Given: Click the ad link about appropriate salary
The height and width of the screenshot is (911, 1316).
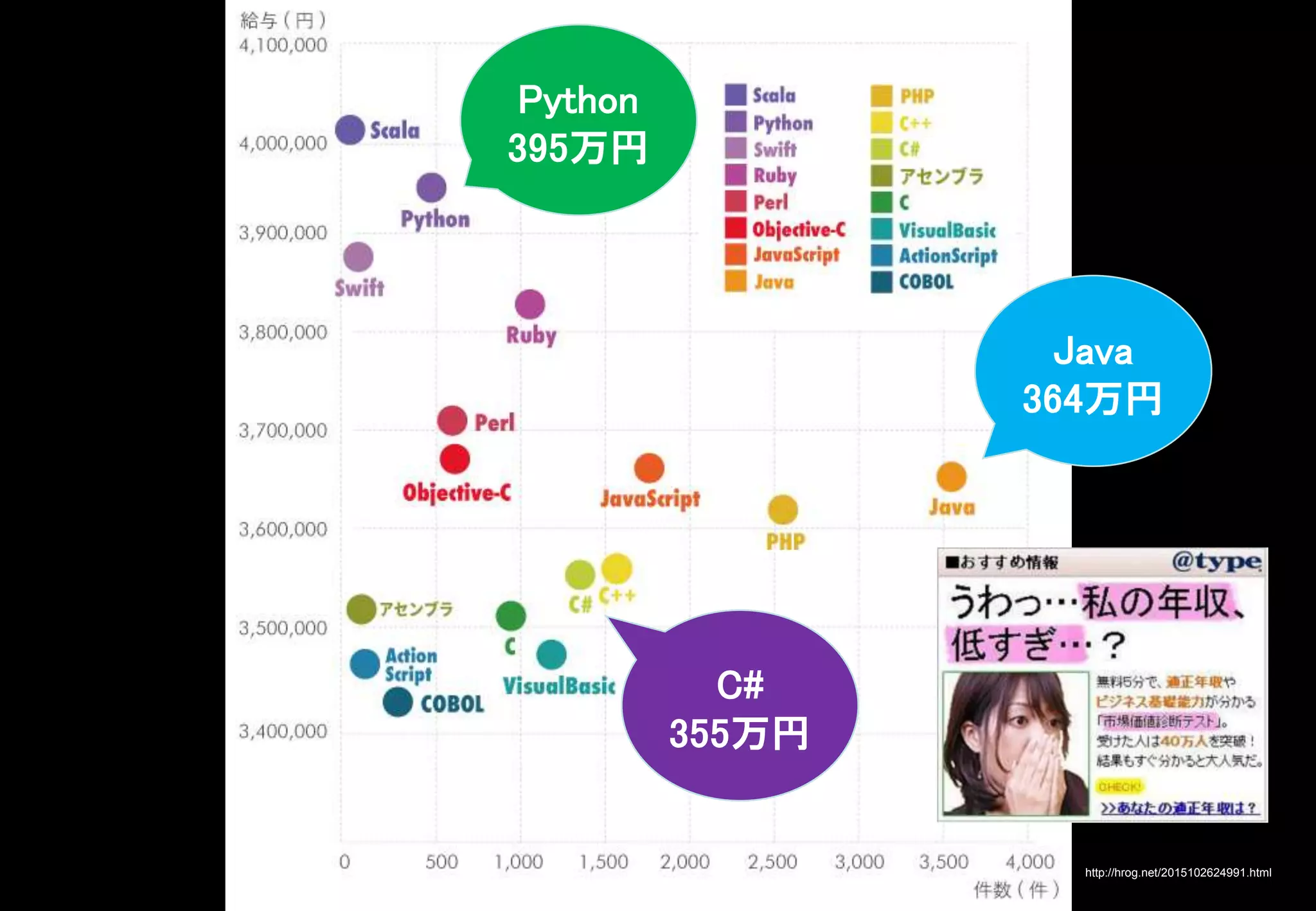Looking at the screenshot, I should pos(1179,808).
